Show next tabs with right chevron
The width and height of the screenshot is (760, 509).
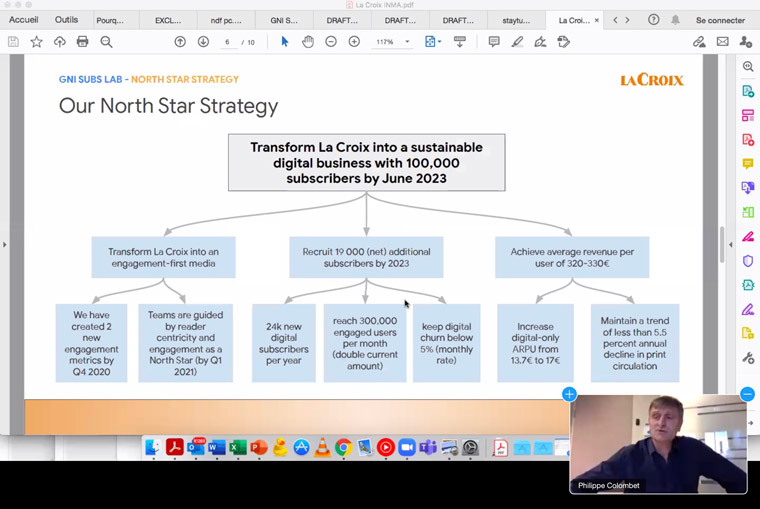coord(627,20)
